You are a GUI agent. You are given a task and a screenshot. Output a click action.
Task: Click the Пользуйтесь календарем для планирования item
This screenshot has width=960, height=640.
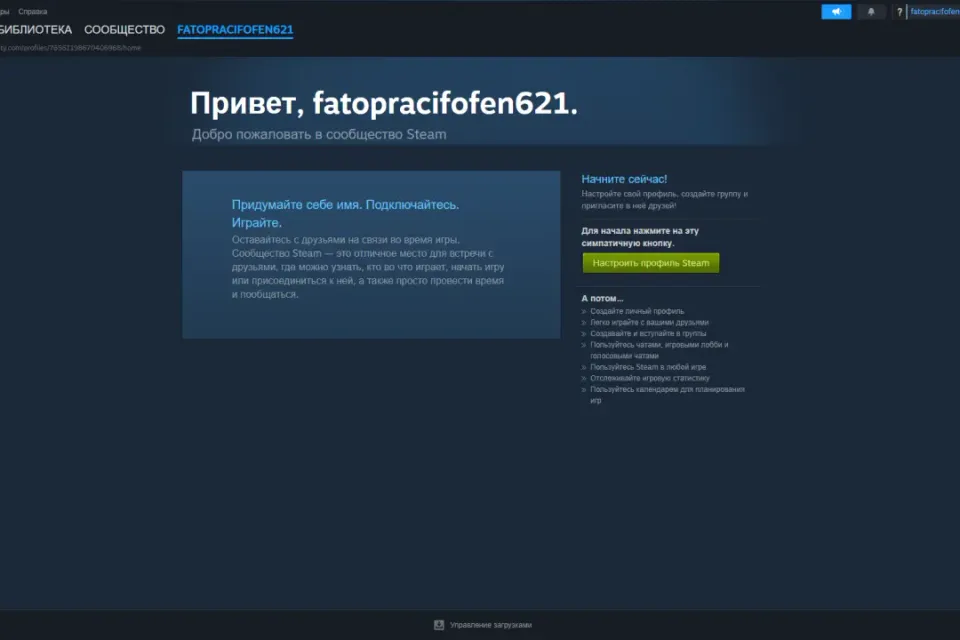point(667,394)
